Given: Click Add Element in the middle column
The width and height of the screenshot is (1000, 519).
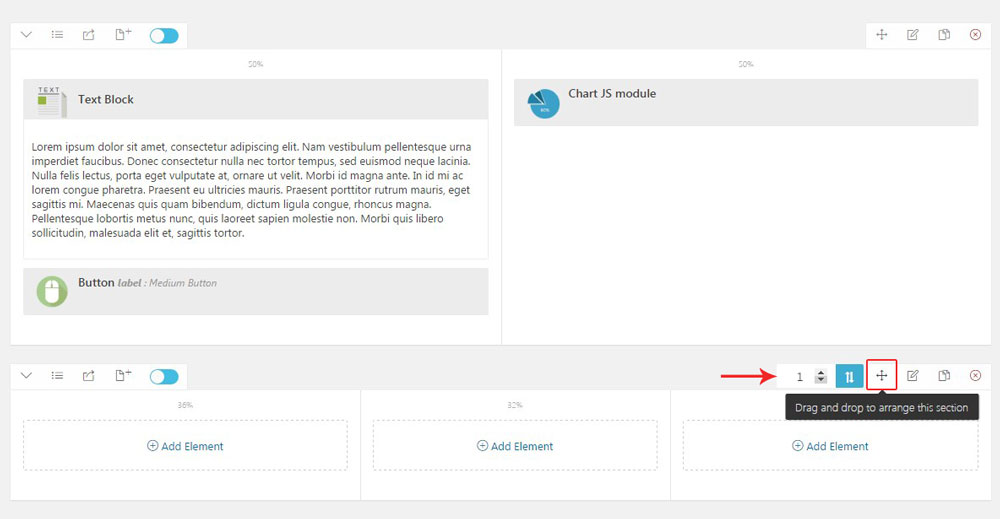Looking at the screenshot, I should point(515,446).
